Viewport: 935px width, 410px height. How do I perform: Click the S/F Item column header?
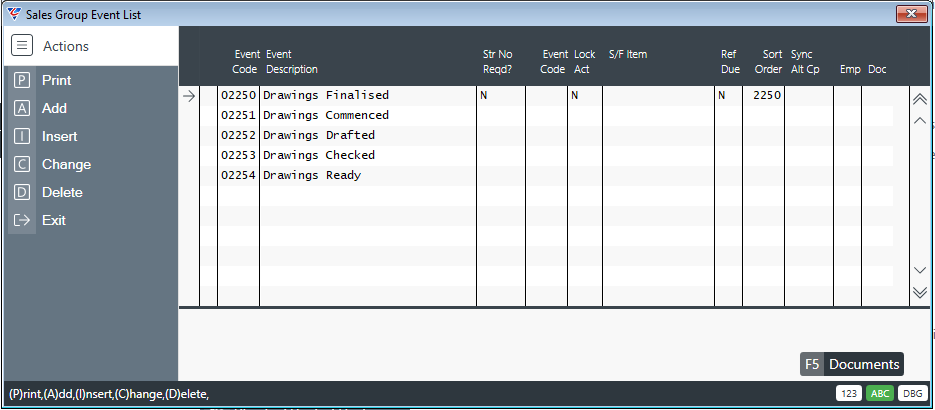[x=628, y=54]
